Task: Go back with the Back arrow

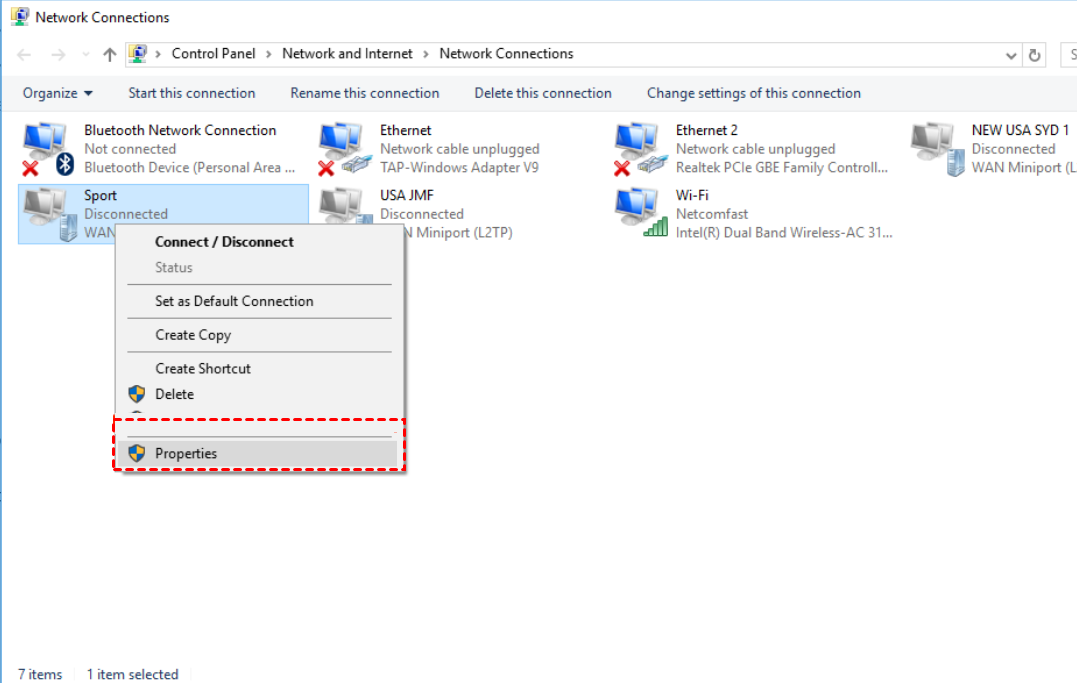Action: click(x=24, y=54)
